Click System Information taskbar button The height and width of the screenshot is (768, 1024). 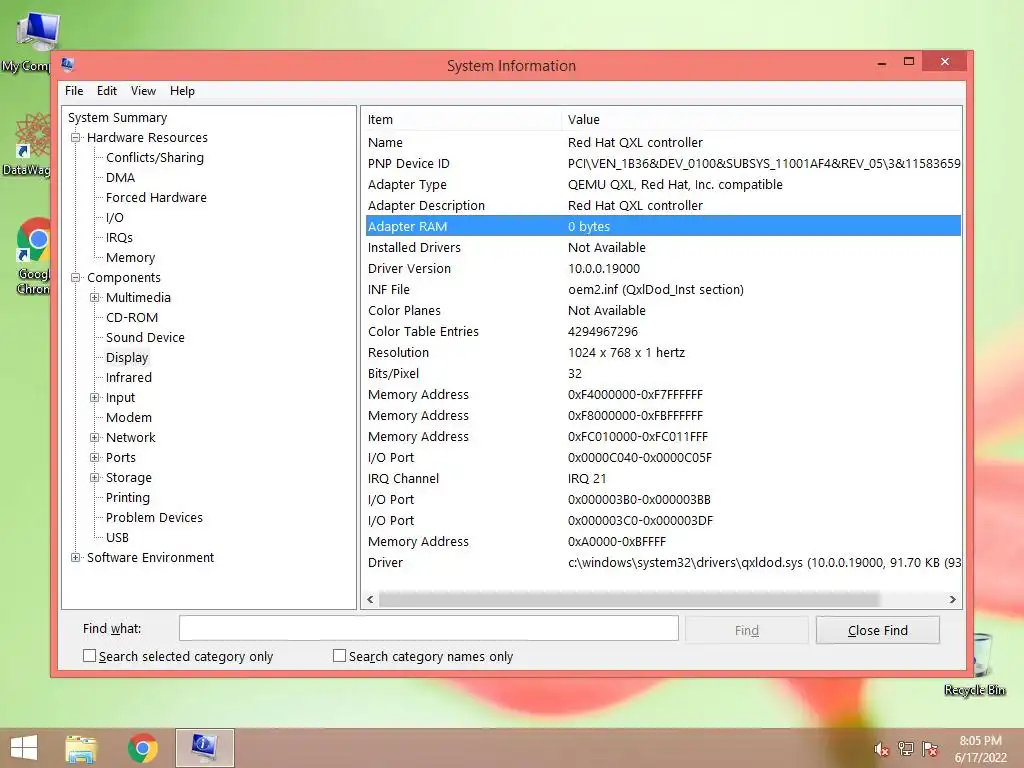pos(204,748)
